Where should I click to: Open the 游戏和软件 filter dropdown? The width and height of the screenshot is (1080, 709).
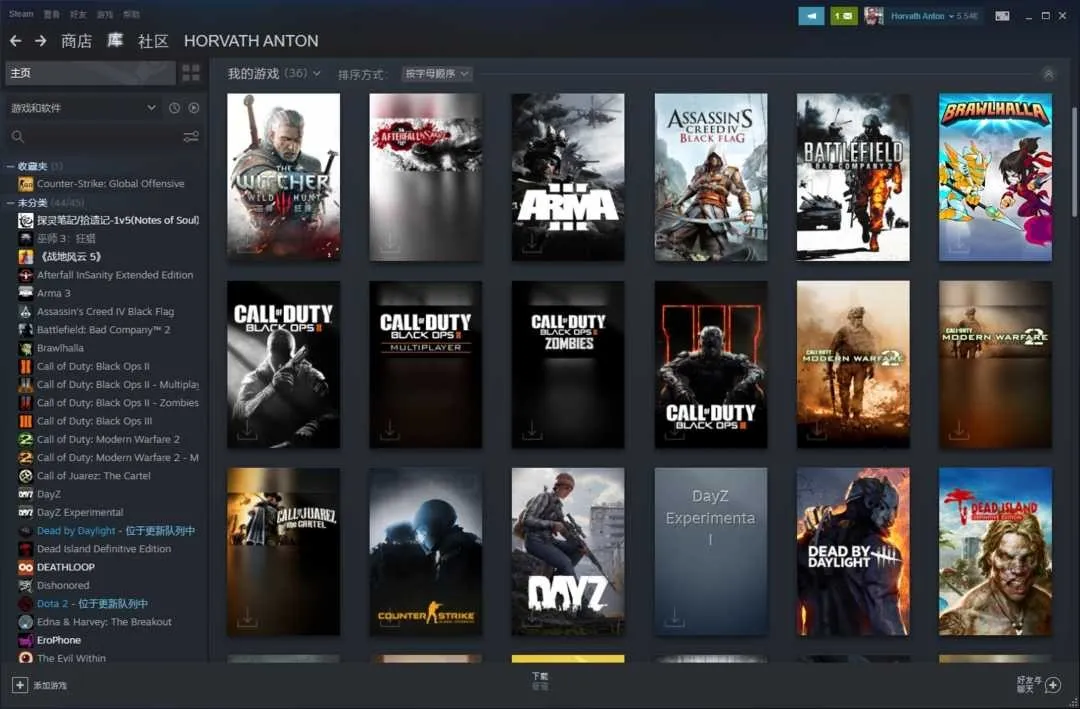(x=84, y=108)
